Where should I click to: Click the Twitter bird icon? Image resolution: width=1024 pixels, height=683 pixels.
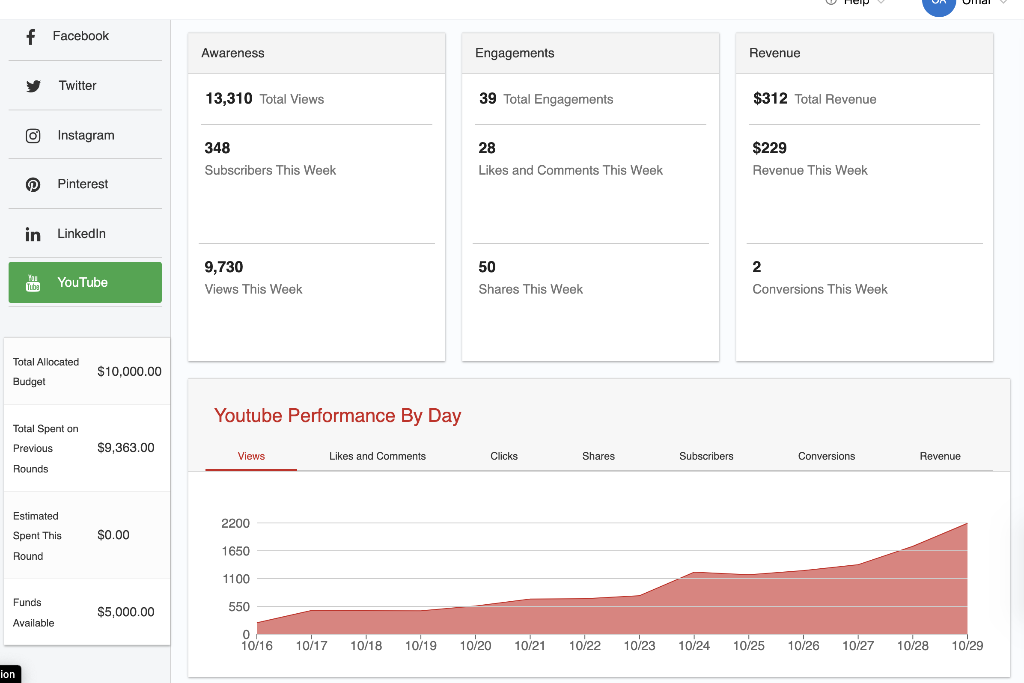point(33,86)
